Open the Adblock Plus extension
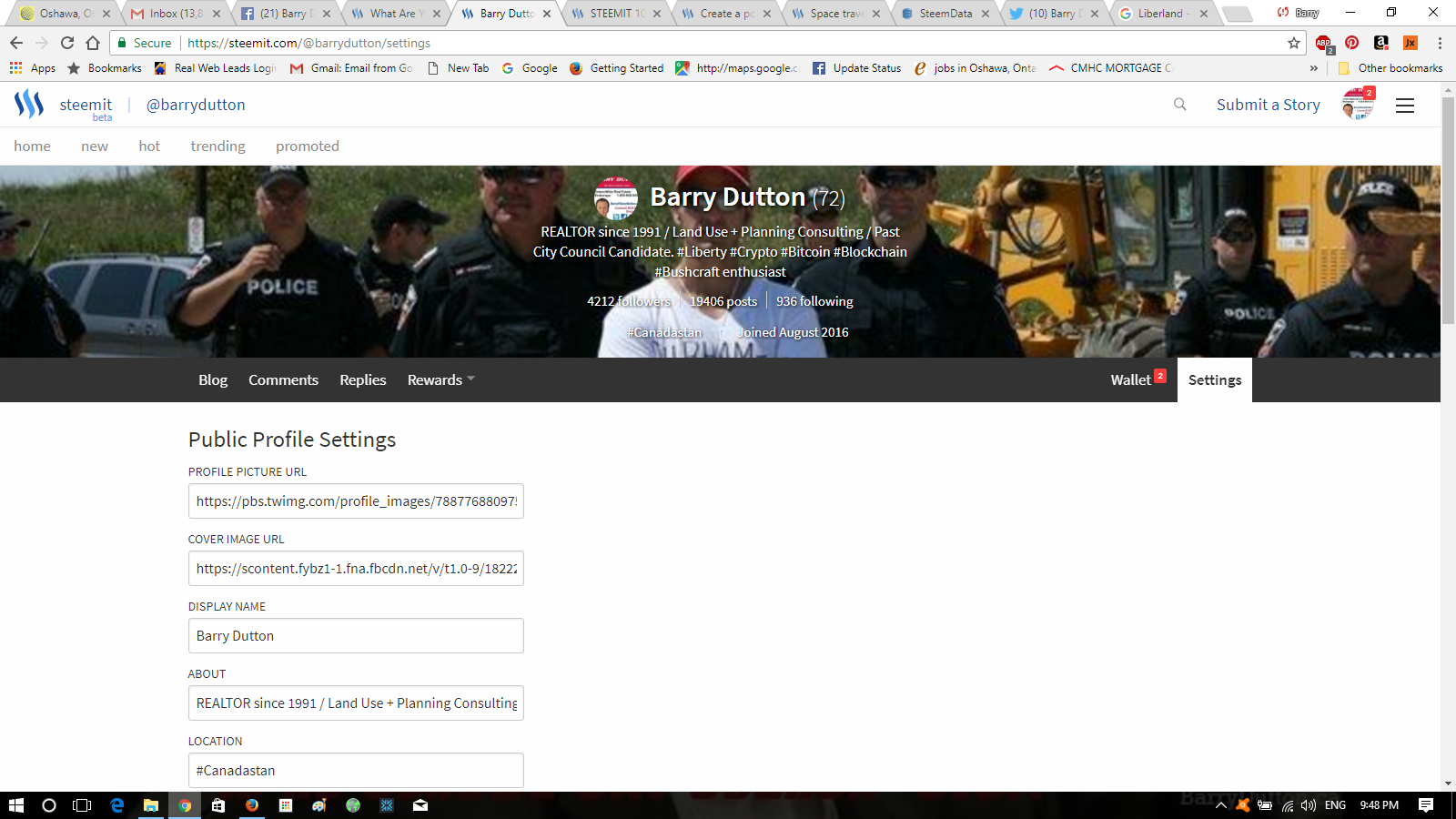Image resolution: width=1456 pixels, height=819 pixels. click(x=1324, y=43)
